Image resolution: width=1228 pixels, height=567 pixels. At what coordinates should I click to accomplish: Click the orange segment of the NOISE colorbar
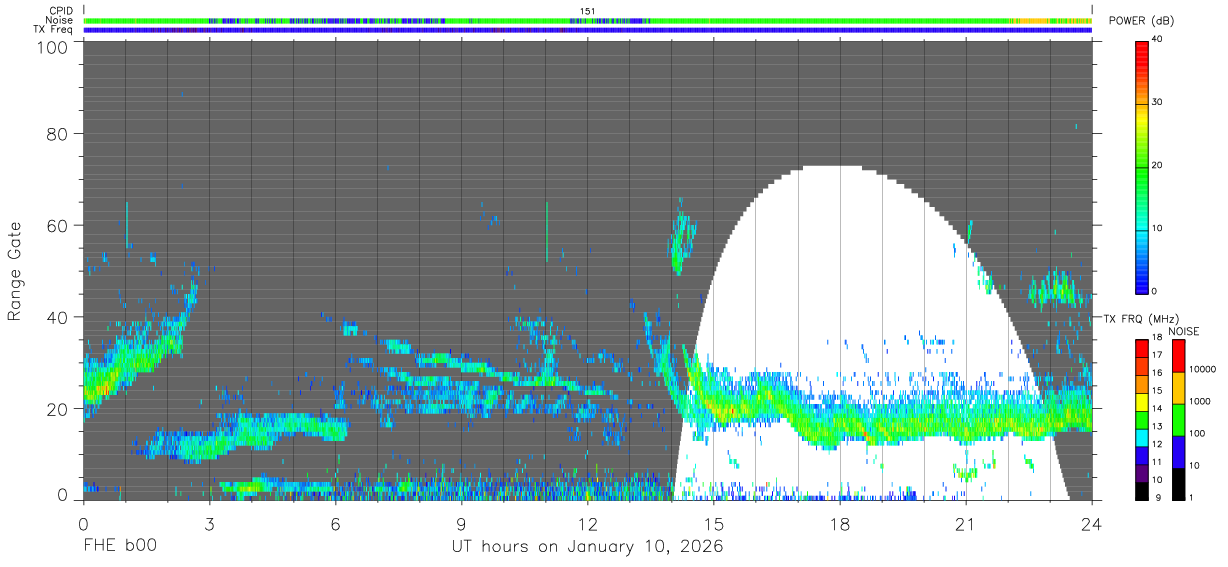1177,388
